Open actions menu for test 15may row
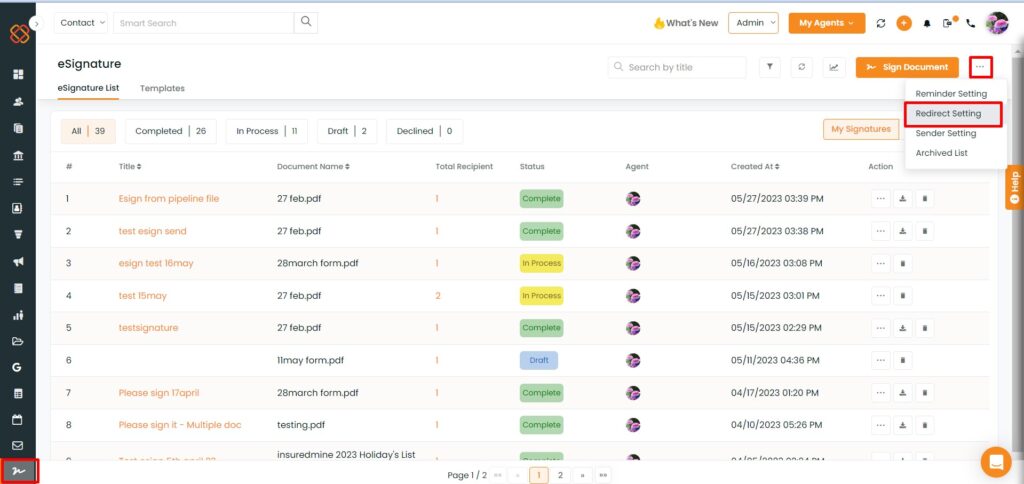1024x484 pixels. point(880,296)
